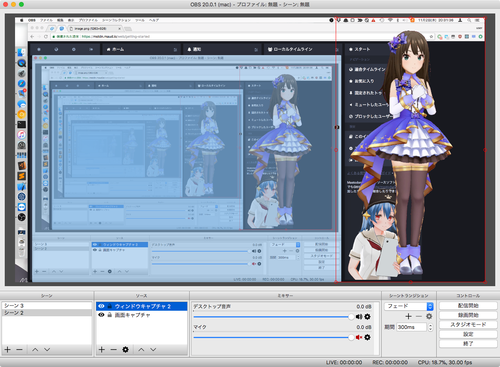The image size is (500, 367).
Task: Click マイク volume slider handle
Action: click(351, 337)
